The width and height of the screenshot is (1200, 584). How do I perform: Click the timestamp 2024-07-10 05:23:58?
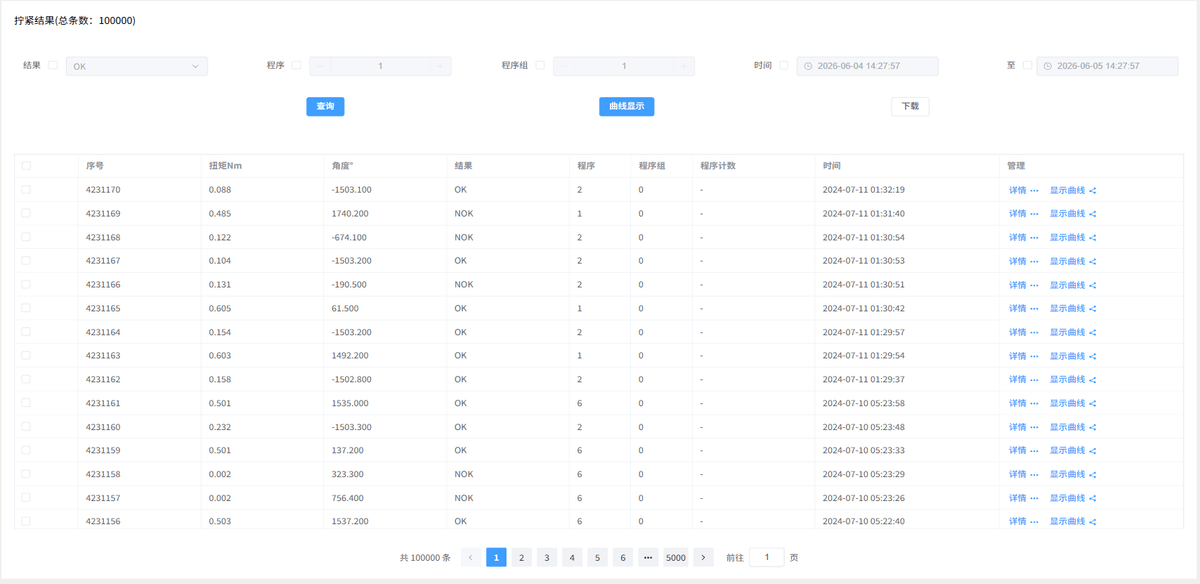point(864,403)
